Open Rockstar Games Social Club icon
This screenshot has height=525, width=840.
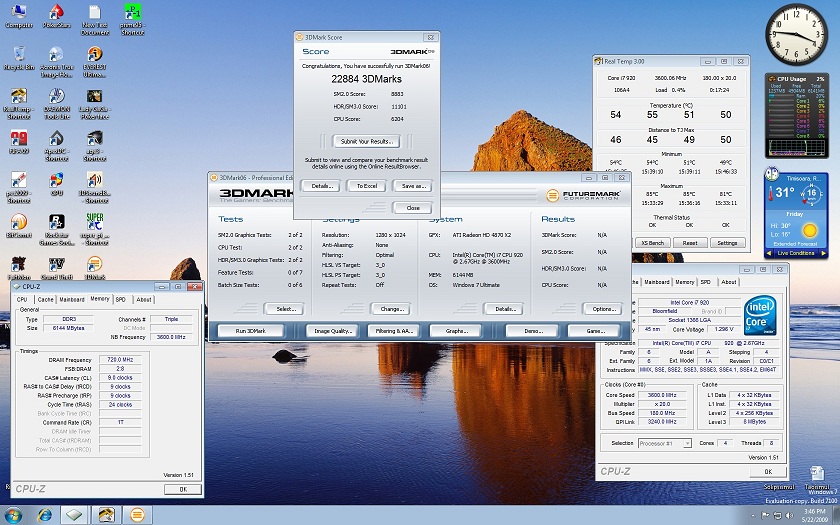tap(56, 229)
